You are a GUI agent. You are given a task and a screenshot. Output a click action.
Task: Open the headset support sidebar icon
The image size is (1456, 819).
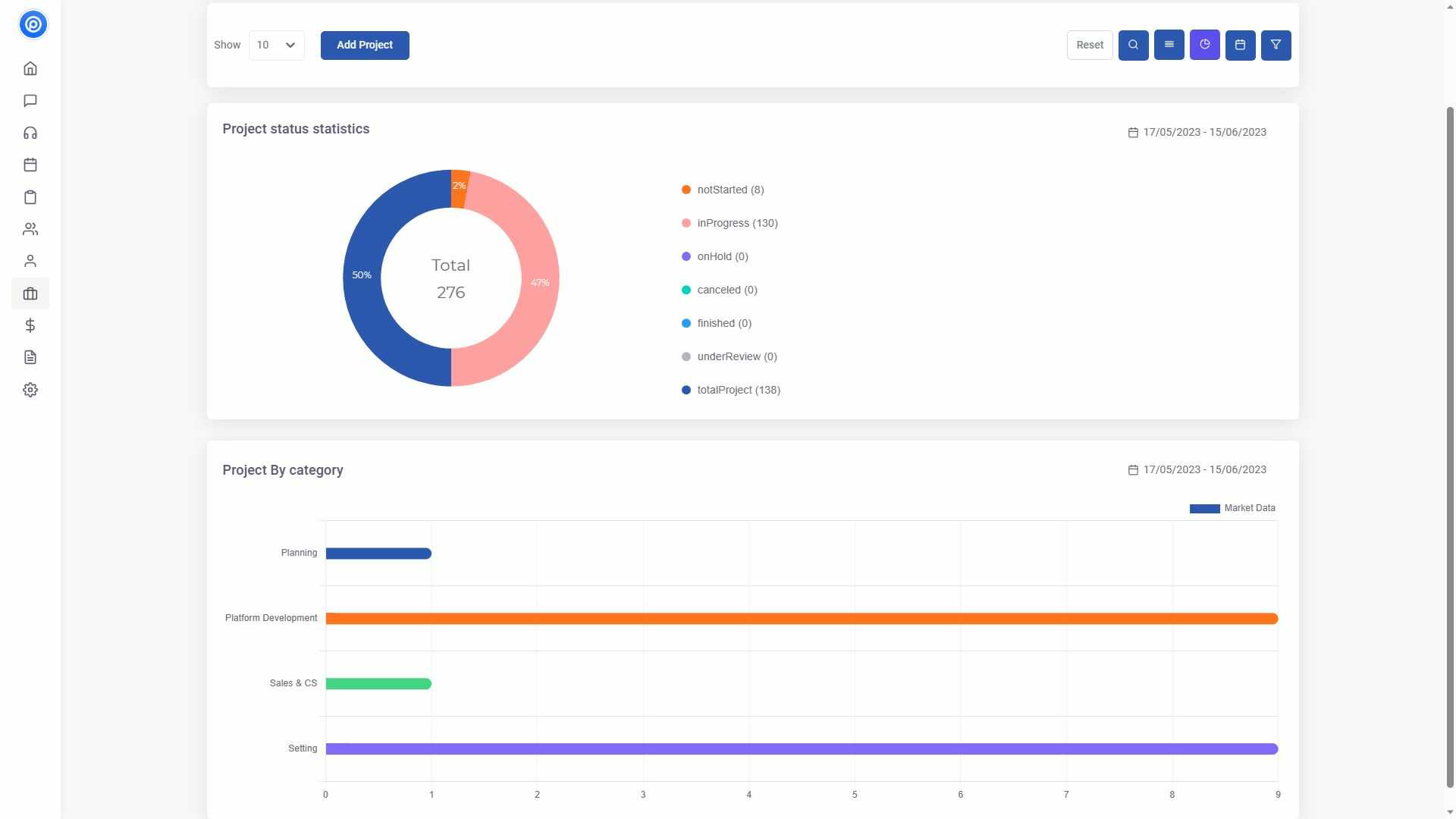(x=30, y=133)
